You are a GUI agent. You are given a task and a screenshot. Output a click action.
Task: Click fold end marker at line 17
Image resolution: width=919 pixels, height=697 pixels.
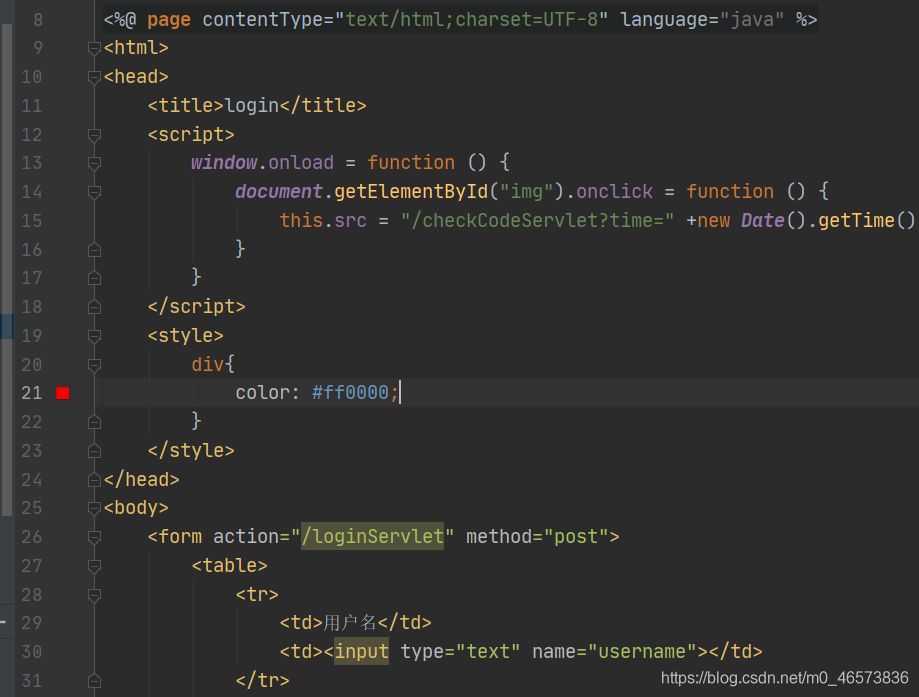click(94, 278)
